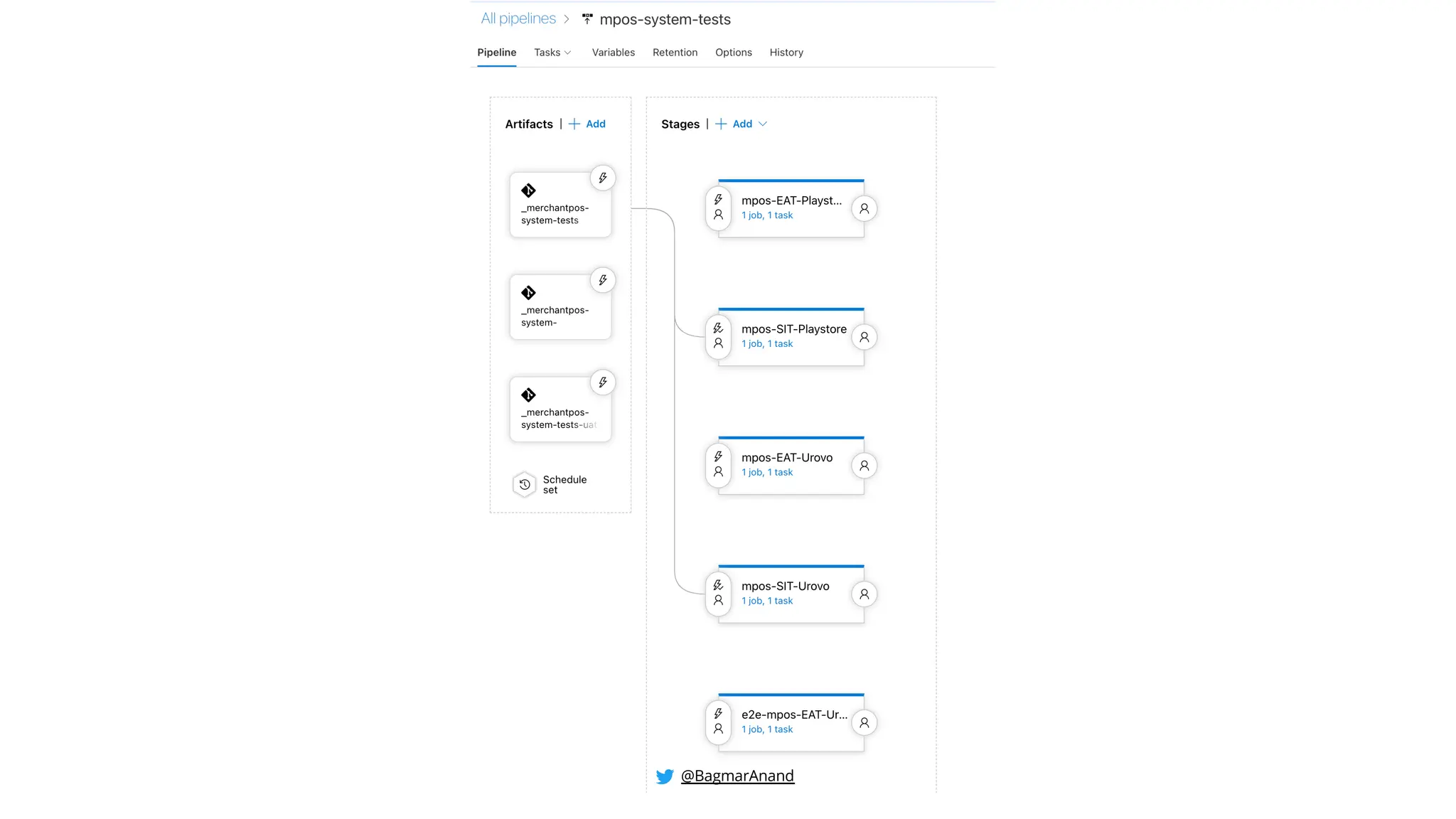Open pre-deployment conditions for mpos-SIT-Urovo stage
Viewport: 1456px width, 819px height.
tap(718, 593)
